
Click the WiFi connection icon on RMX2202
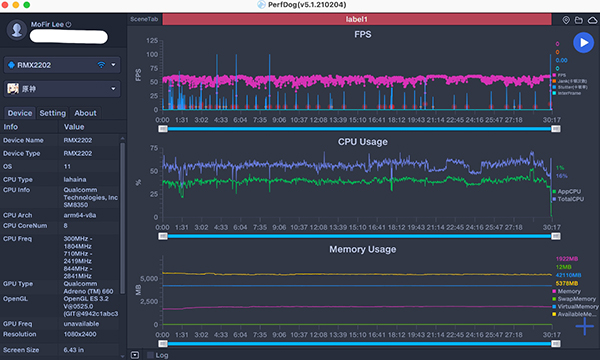101,65
